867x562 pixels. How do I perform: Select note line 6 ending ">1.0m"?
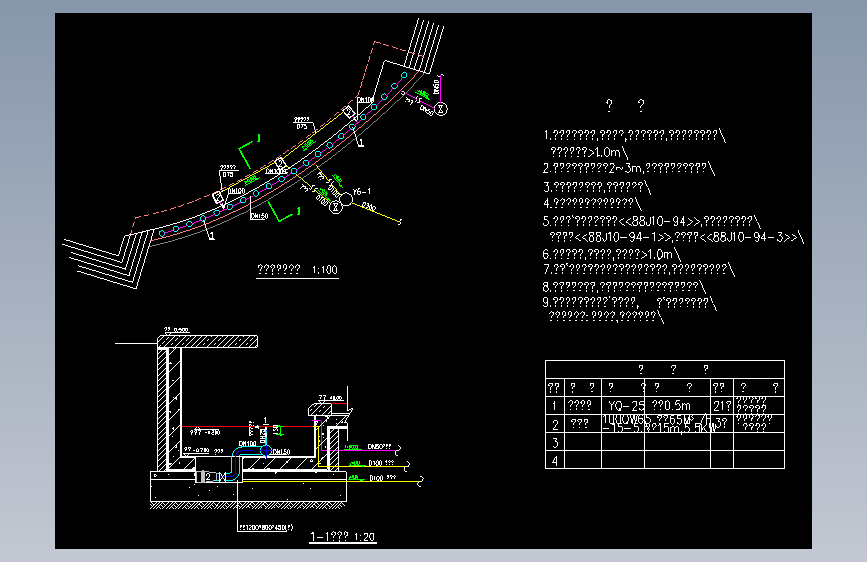(x=611, y=254)
